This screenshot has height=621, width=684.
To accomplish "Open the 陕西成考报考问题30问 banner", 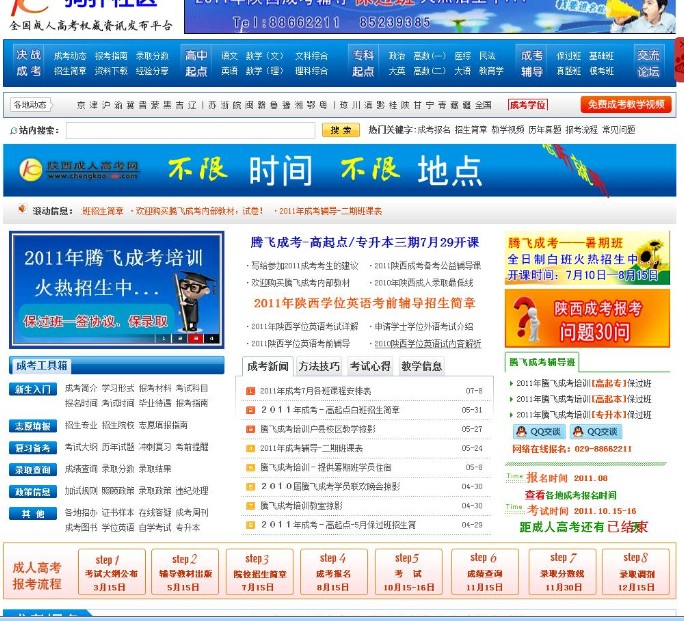I will (587, 318).
